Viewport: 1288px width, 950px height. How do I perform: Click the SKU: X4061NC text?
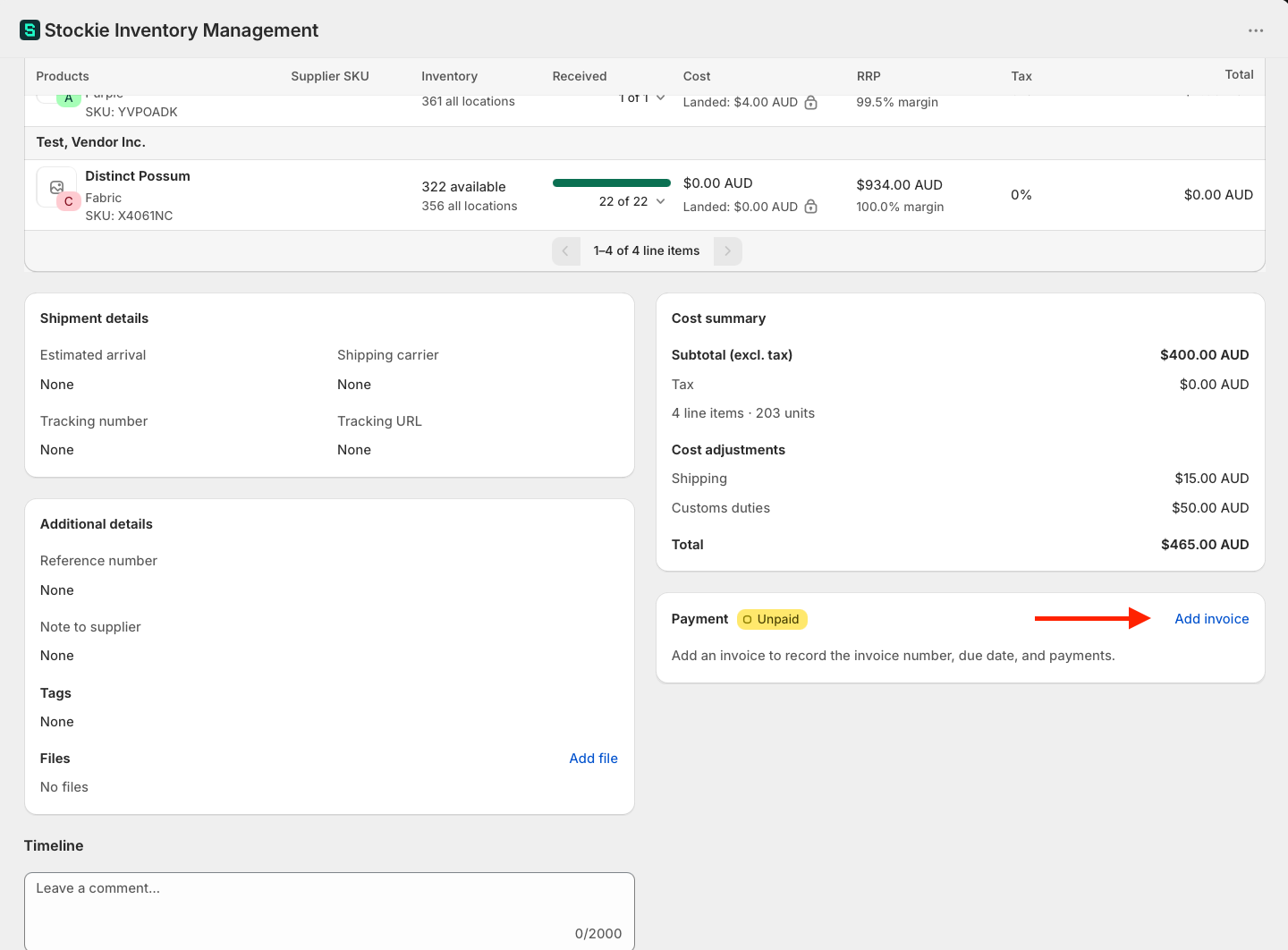pos(129,216)
